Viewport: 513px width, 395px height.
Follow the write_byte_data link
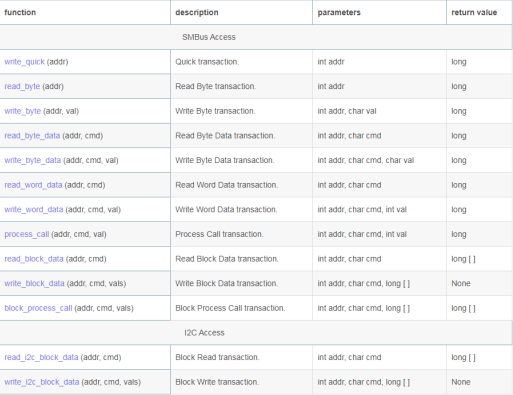33,161
